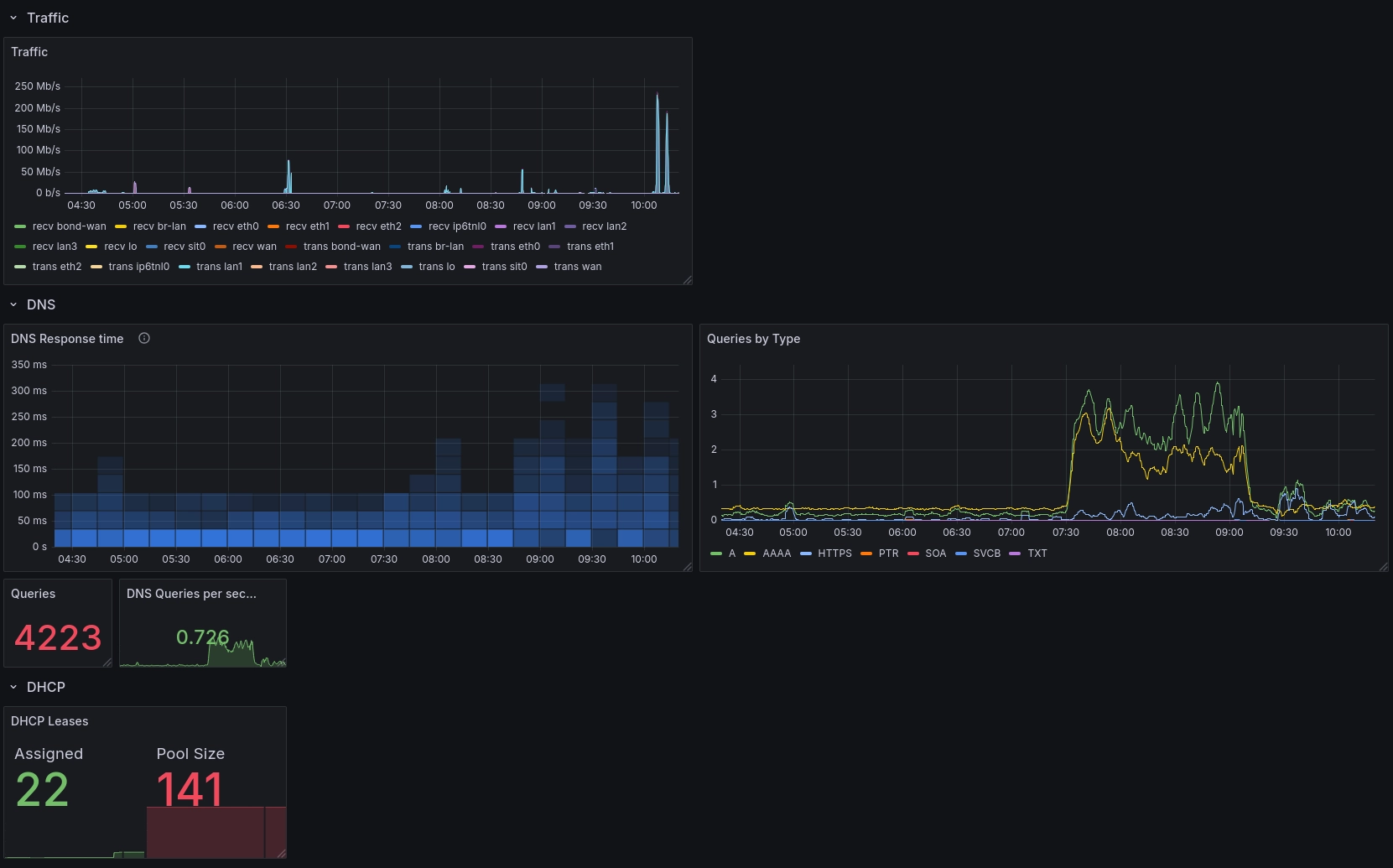Click the 350 ms axis label
1393x868 pixels.
(29, 365)
